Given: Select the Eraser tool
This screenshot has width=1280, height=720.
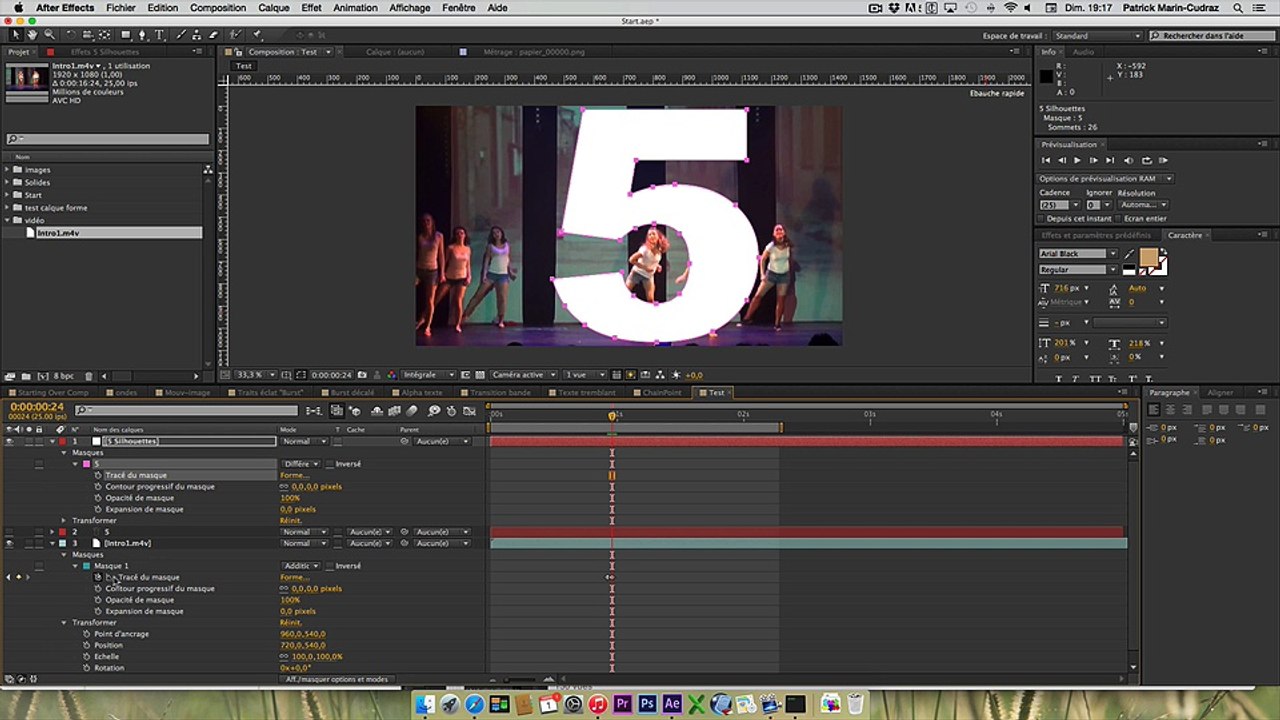Looking at the screenshot, I should click(213, 35).
